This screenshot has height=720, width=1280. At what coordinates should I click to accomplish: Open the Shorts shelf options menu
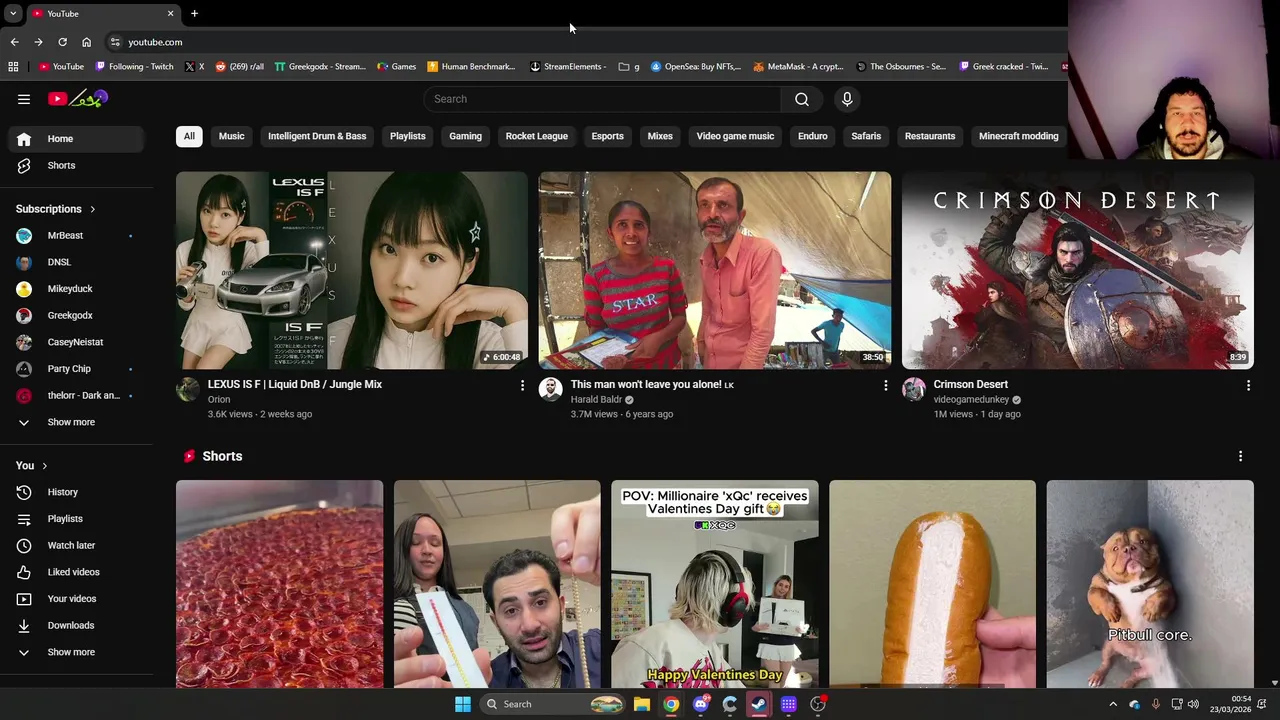tap(1240, 456)
